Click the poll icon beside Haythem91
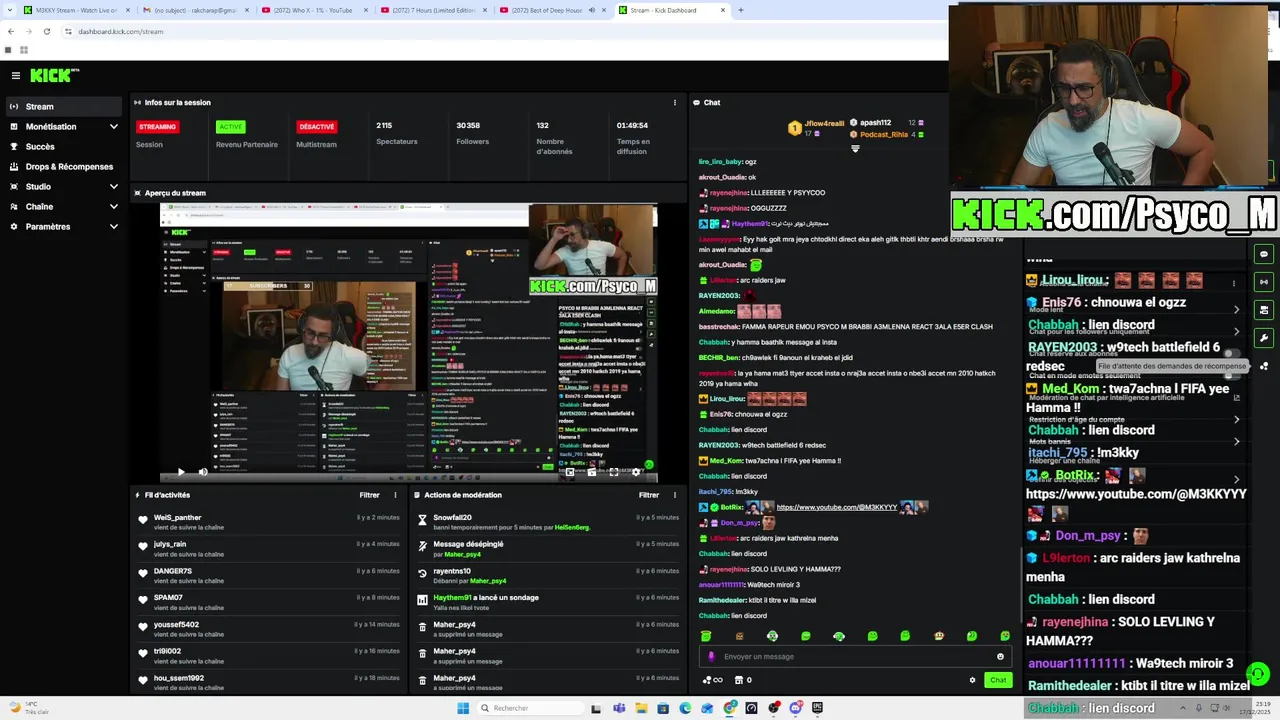This screenshot has width=1280, height=720. [422, 600]
